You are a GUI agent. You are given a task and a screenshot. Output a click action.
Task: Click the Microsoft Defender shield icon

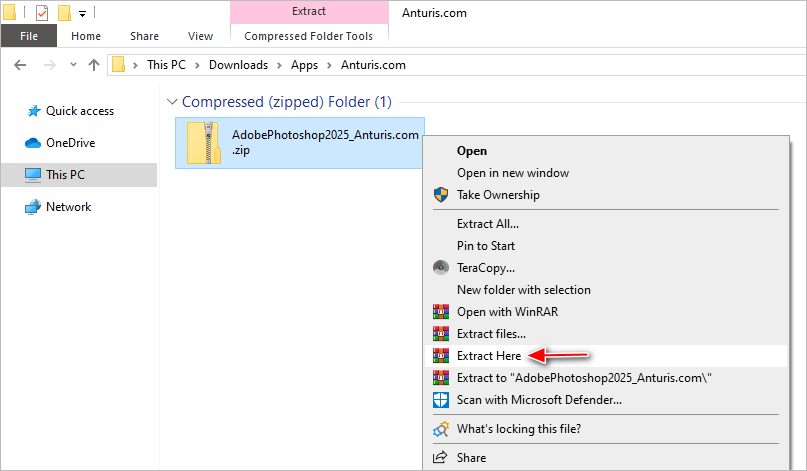pos(440,400)
